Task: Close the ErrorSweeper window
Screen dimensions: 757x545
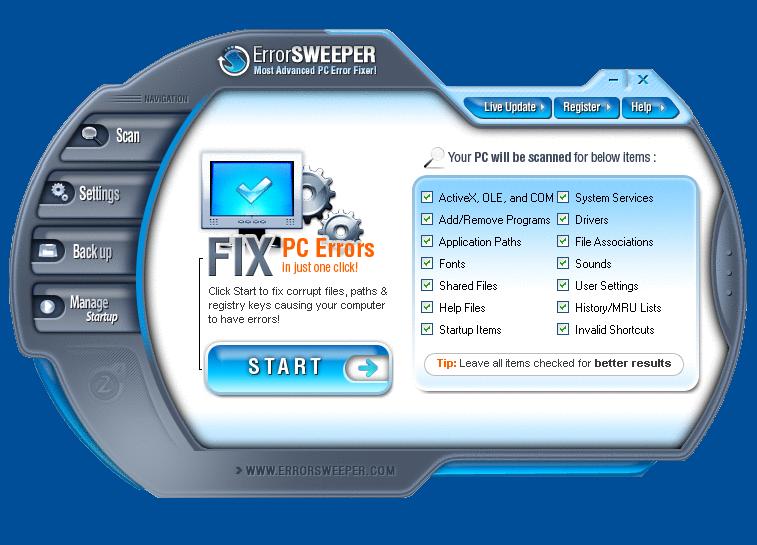Action: point(643,80)
